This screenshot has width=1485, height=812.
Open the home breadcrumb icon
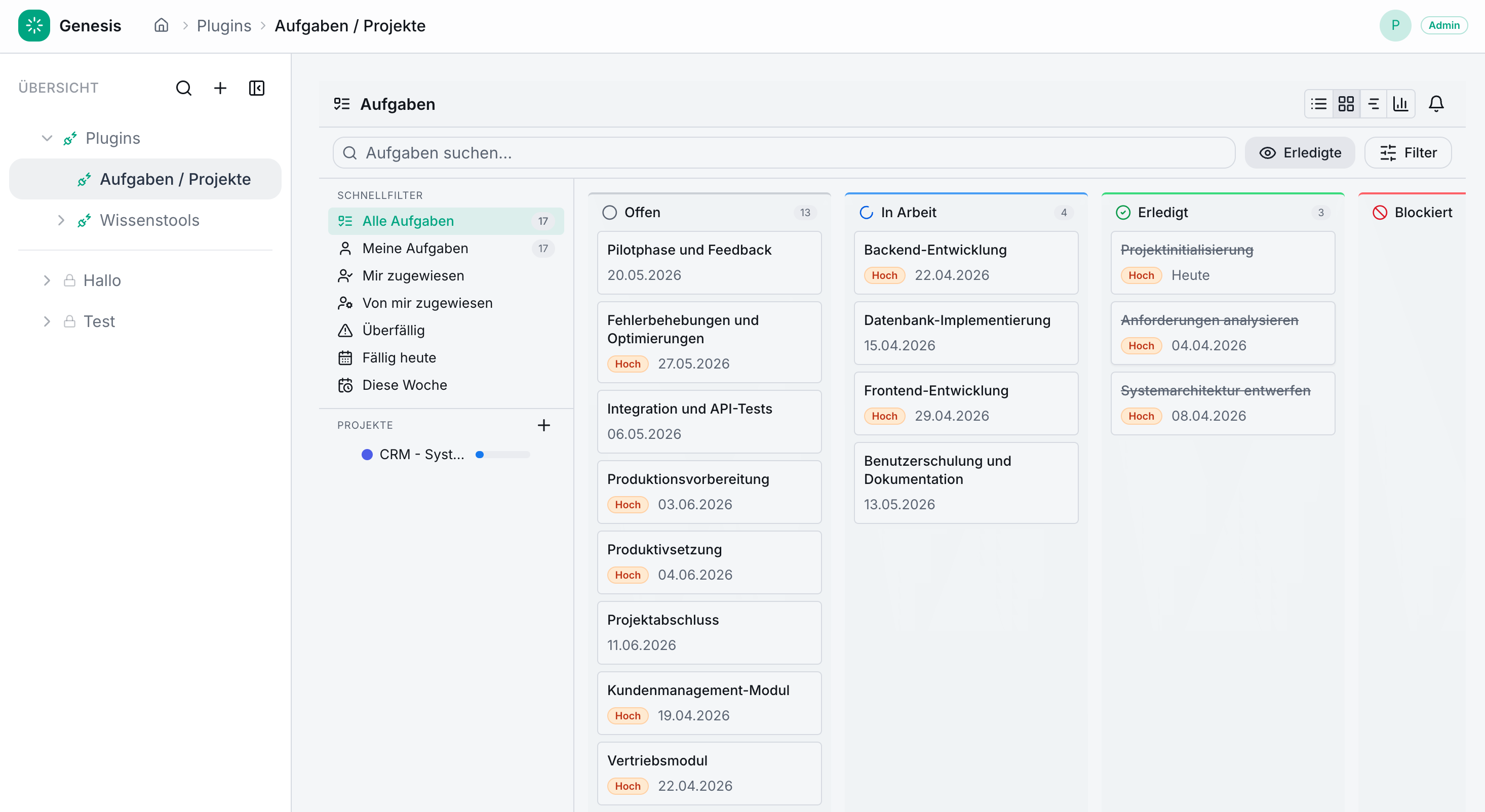161,25
